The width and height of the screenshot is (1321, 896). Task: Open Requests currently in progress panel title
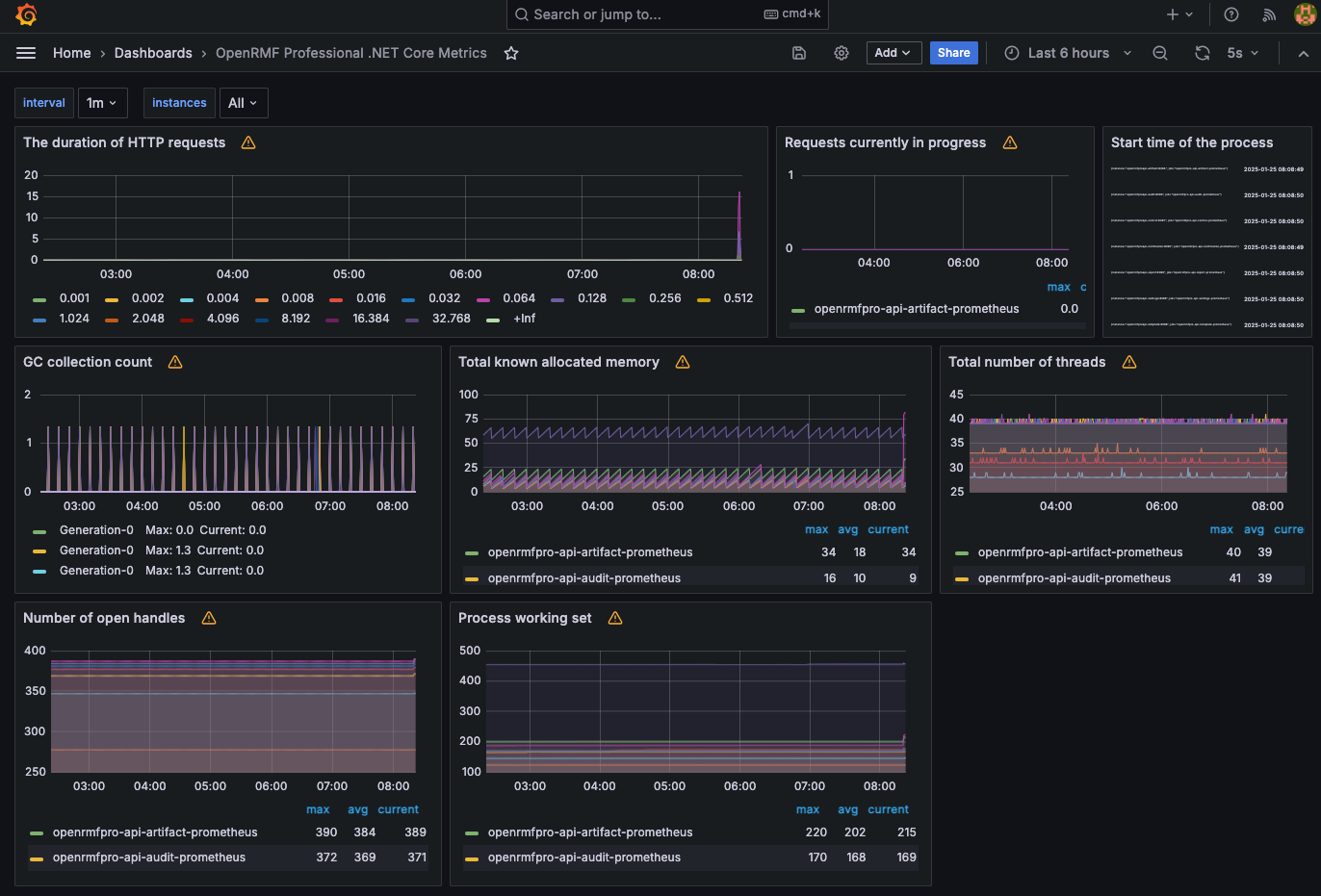point(885,142)
